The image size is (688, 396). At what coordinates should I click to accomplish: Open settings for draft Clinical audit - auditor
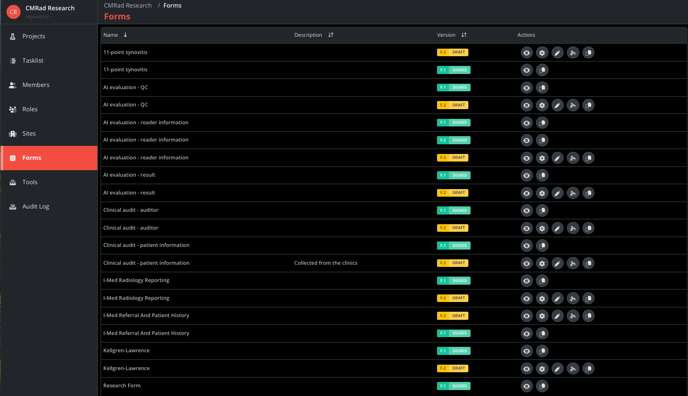(542, 228)
